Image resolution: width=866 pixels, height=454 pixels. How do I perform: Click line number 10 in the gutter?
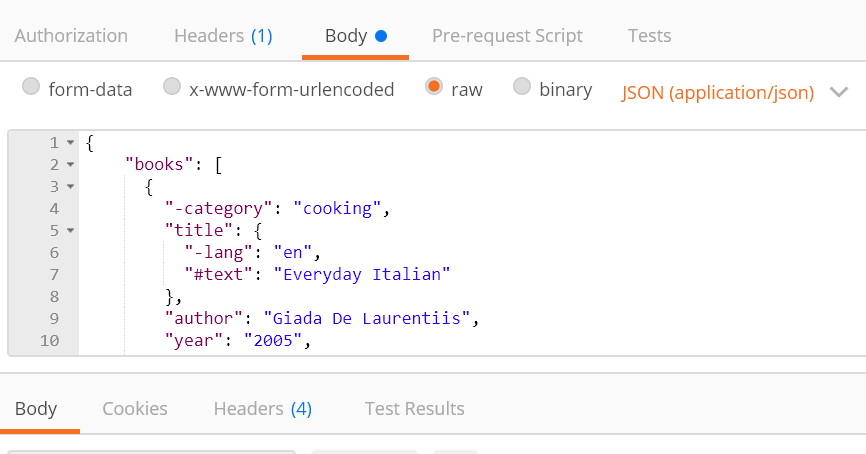tap(50, 341)
